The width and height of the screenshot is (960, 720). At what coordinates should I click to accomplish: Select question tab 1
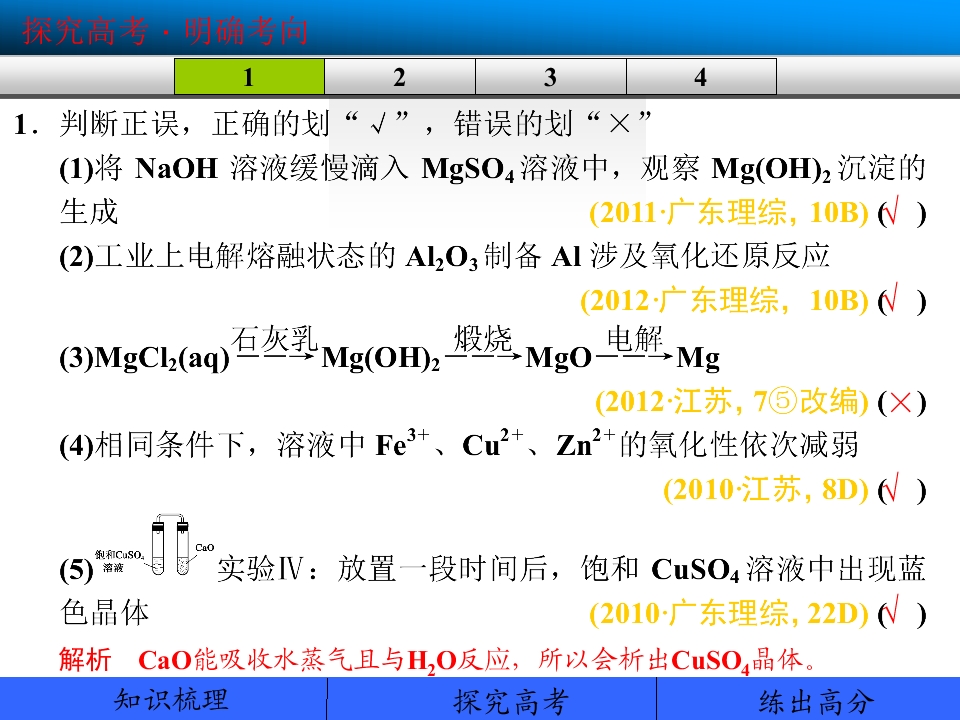point(249,77)
